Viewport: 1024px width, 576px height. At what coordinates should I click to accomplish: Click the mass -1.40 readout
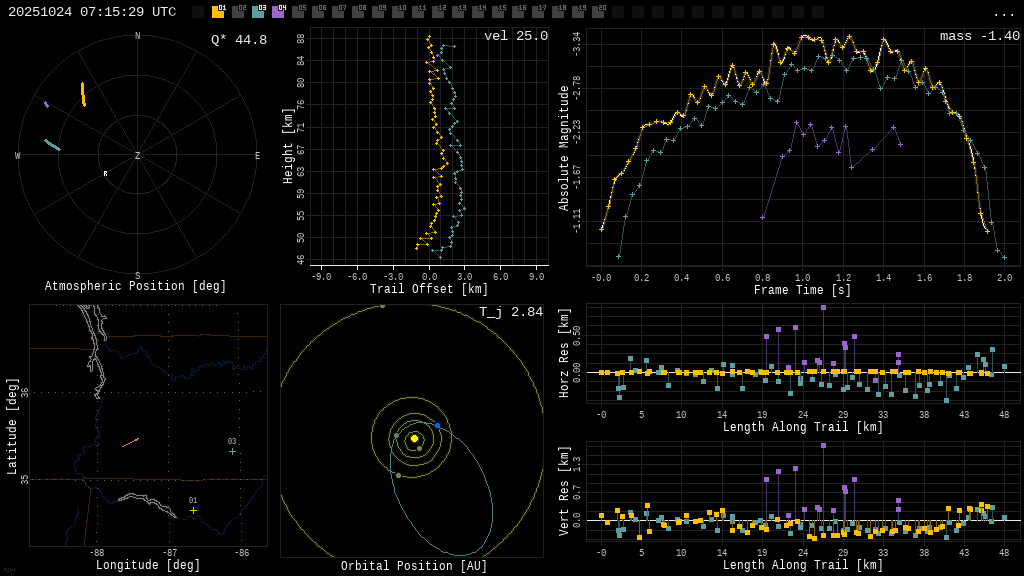coord(979,36)
